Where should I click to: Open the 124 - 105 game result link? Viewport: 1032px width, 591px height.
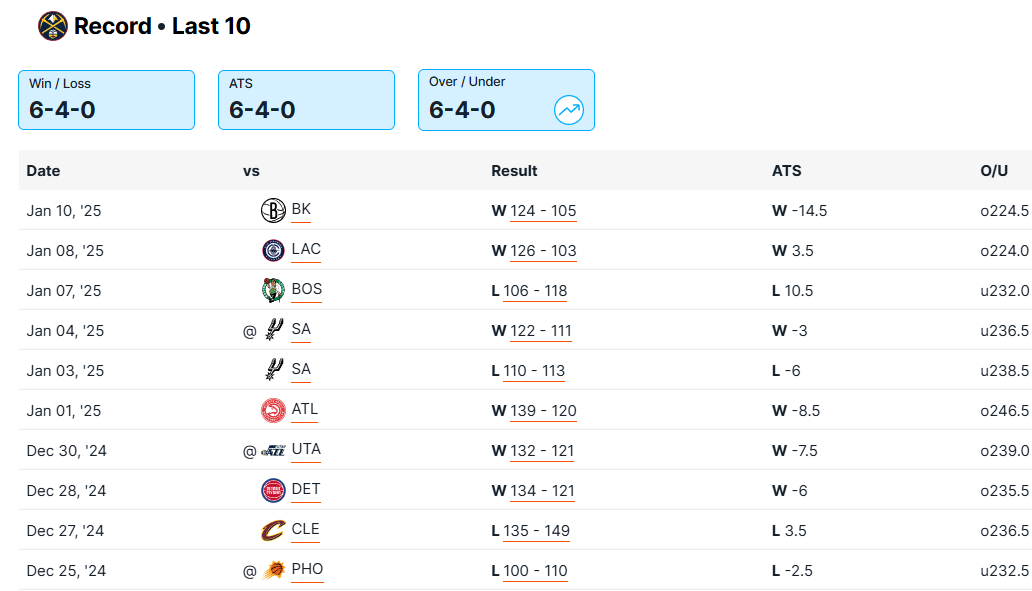coord(543,211)
